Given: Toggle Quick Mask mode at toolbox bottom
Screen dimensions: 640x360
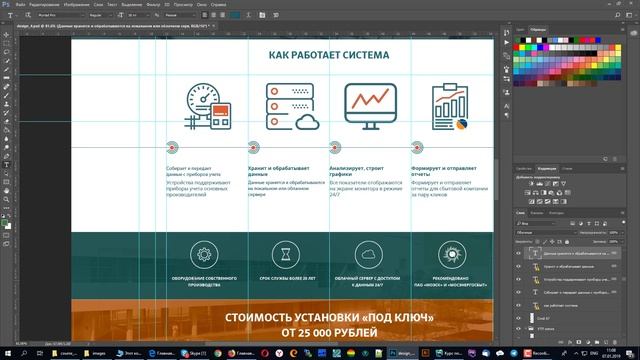Looking at the screenshot, I should click(6, 236).
